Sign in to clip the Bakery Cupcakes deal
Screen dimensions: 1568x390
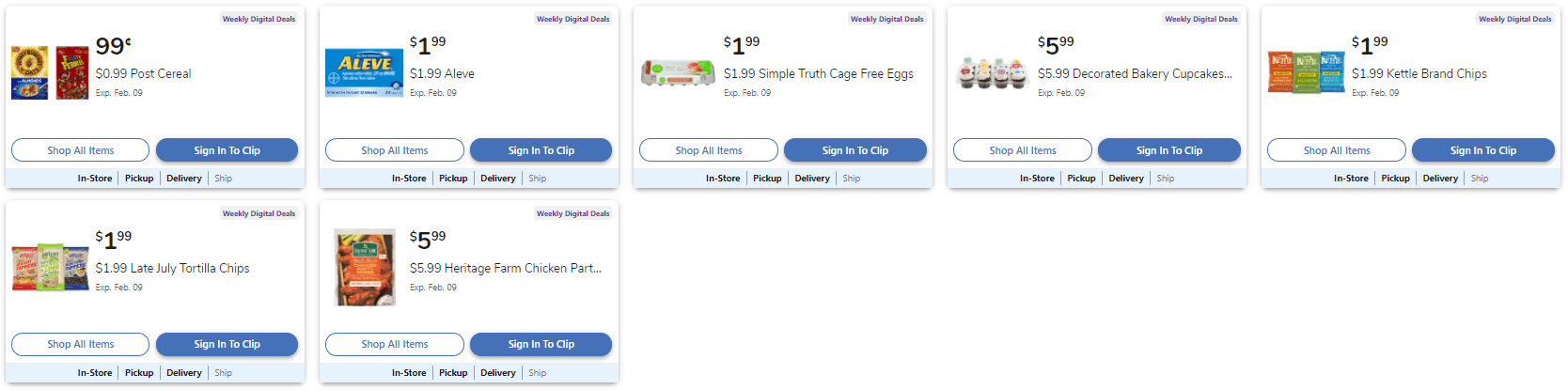click(1168, 150)
